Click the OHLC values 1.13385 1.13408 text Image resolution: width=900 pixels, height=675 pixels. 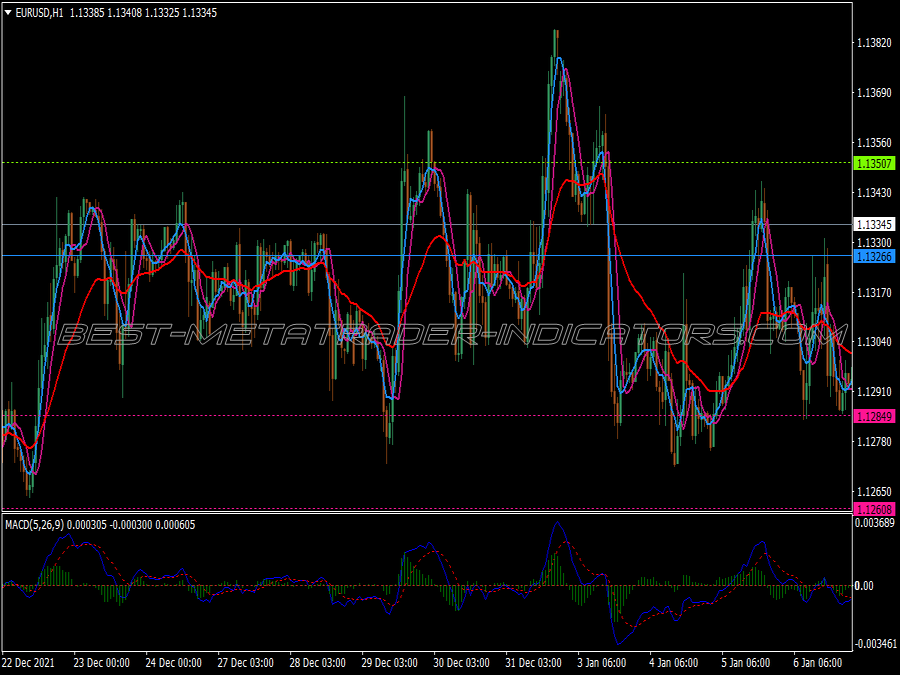(106, 13)
